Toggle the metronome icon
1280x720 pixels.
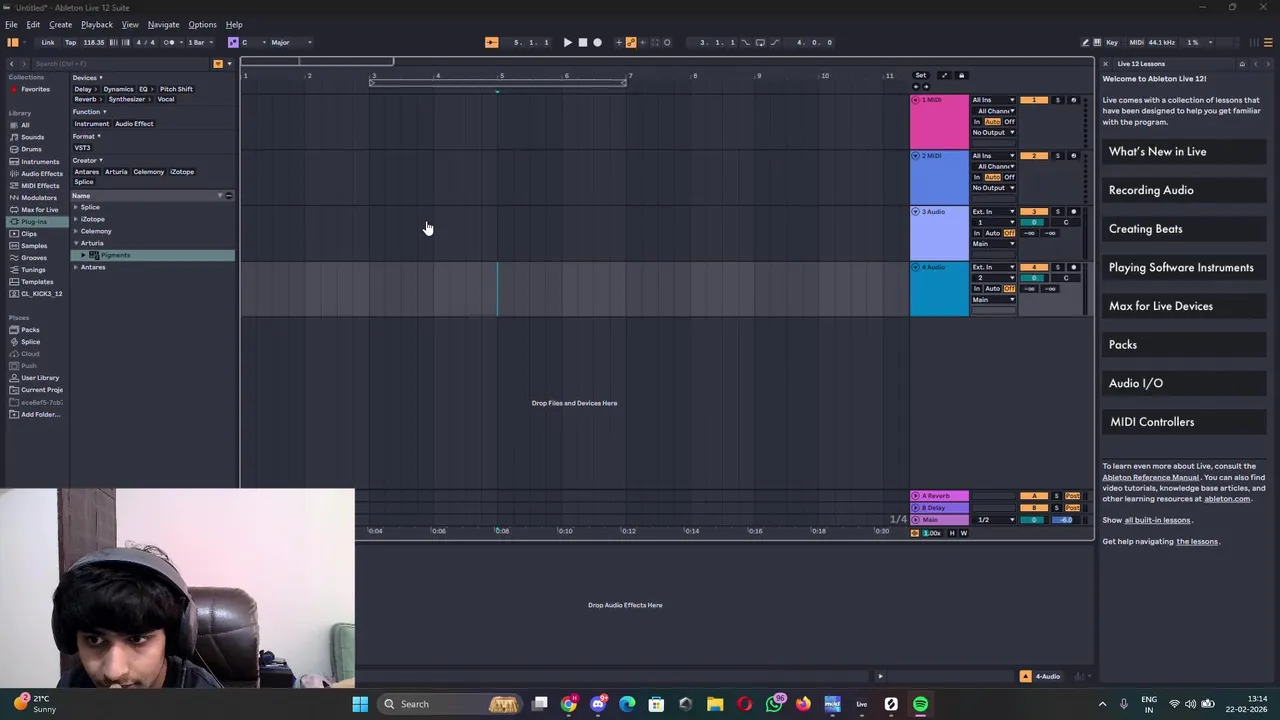(x=169, y=42)
